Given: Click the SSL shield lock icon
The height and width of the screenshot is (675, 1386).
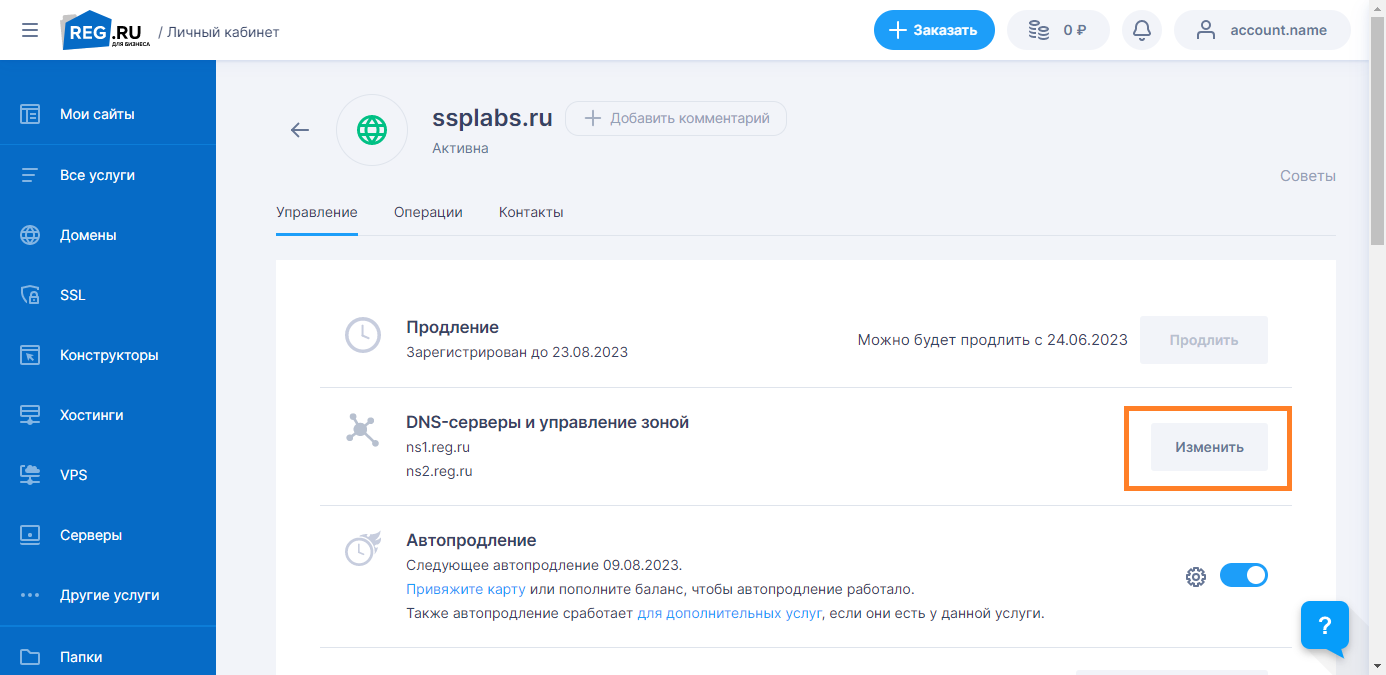Looking at the screenshot, I should (x=30, y=295).
